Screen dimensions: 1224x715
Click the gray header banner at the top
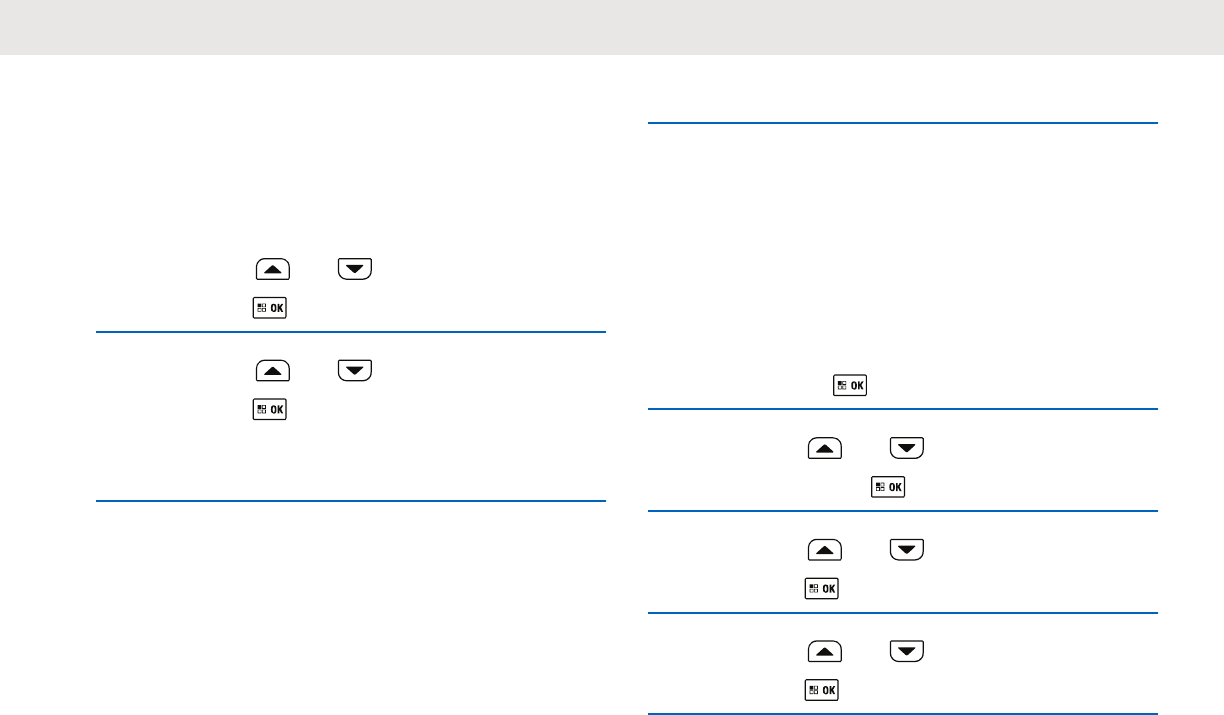pos(612,27)
